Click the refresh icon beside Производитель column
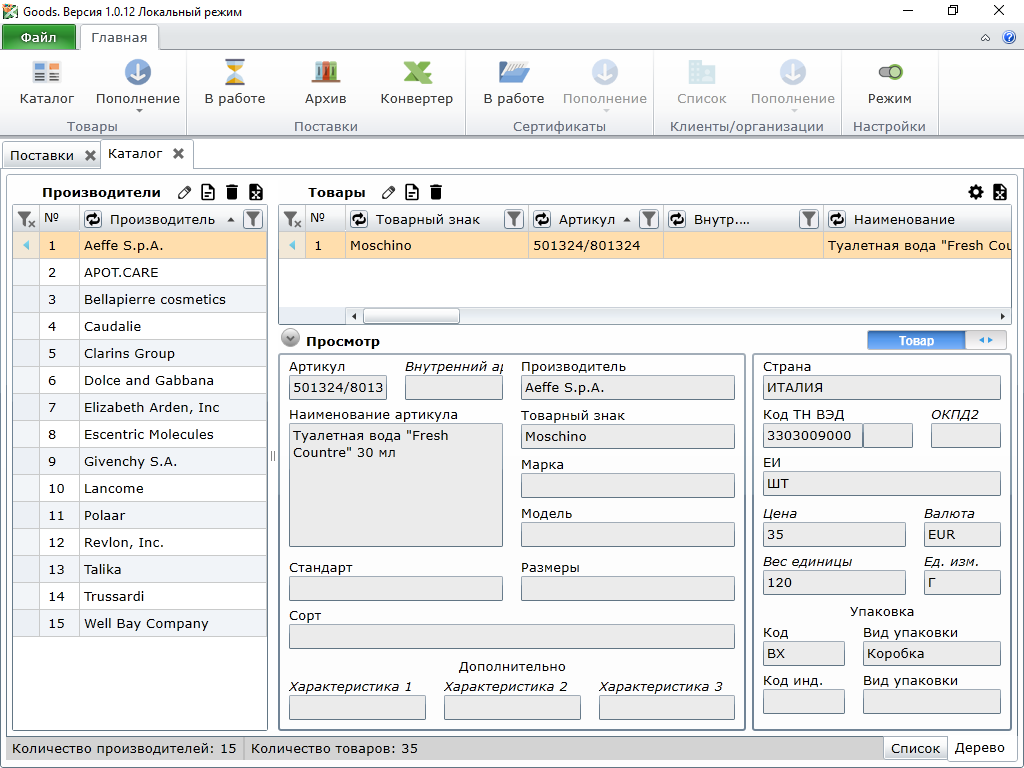Image resolution: width=1024 pixels, height=768 pixels. click(x=93, y=219)
